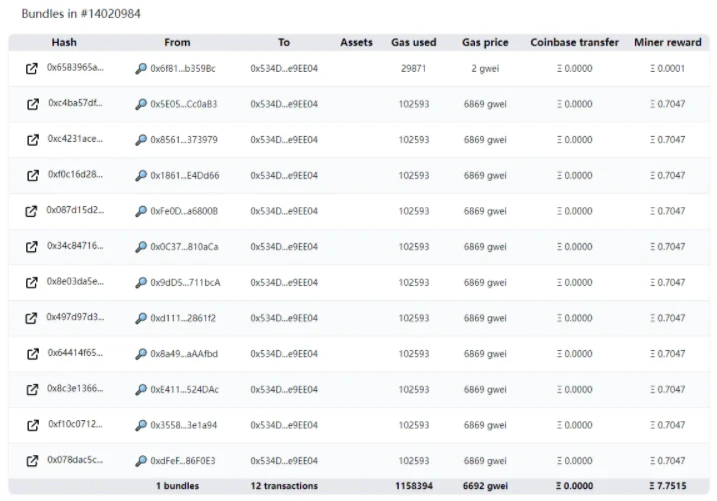Click magnifier icon beside 0x1861...E4Dd66 address

(141, 176)
